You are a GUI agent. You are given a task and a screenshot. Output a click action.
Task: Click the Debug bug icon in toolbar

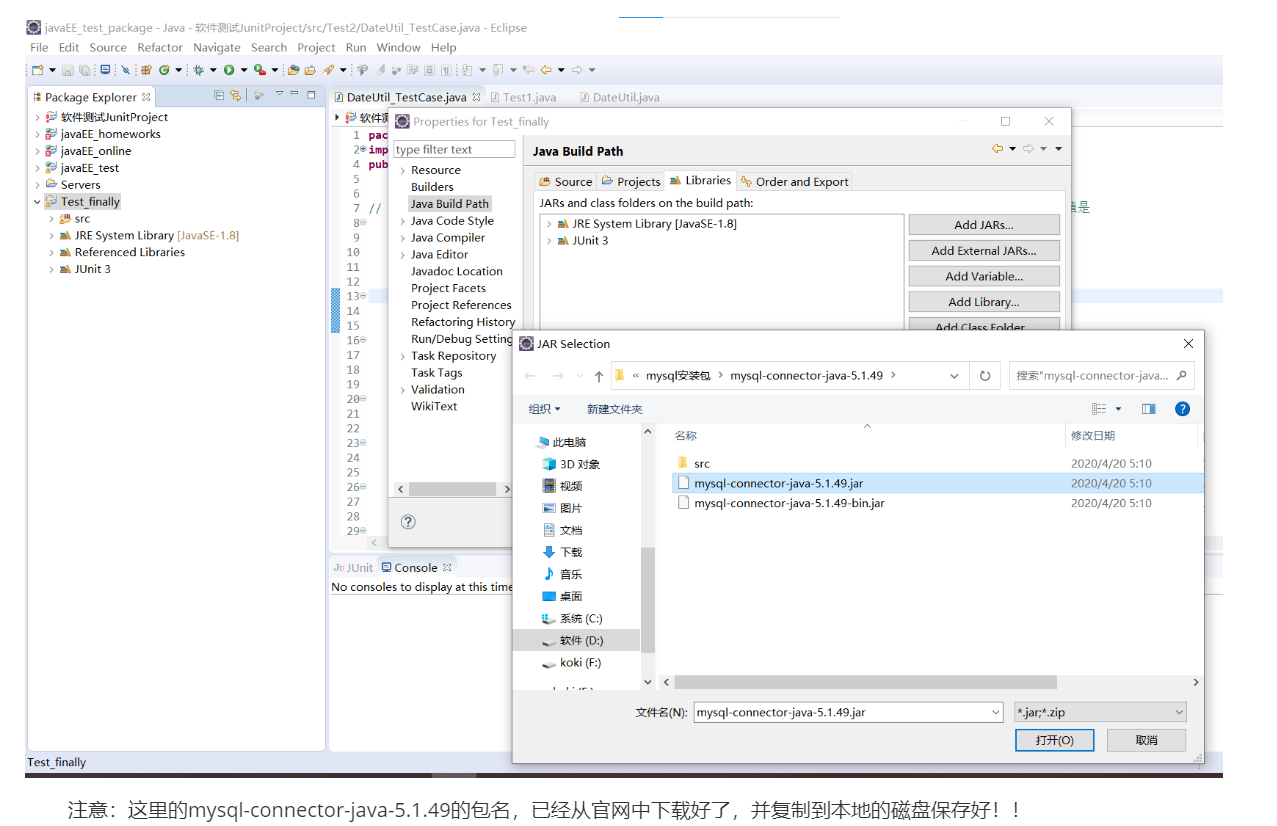click(x=198, y=70)
